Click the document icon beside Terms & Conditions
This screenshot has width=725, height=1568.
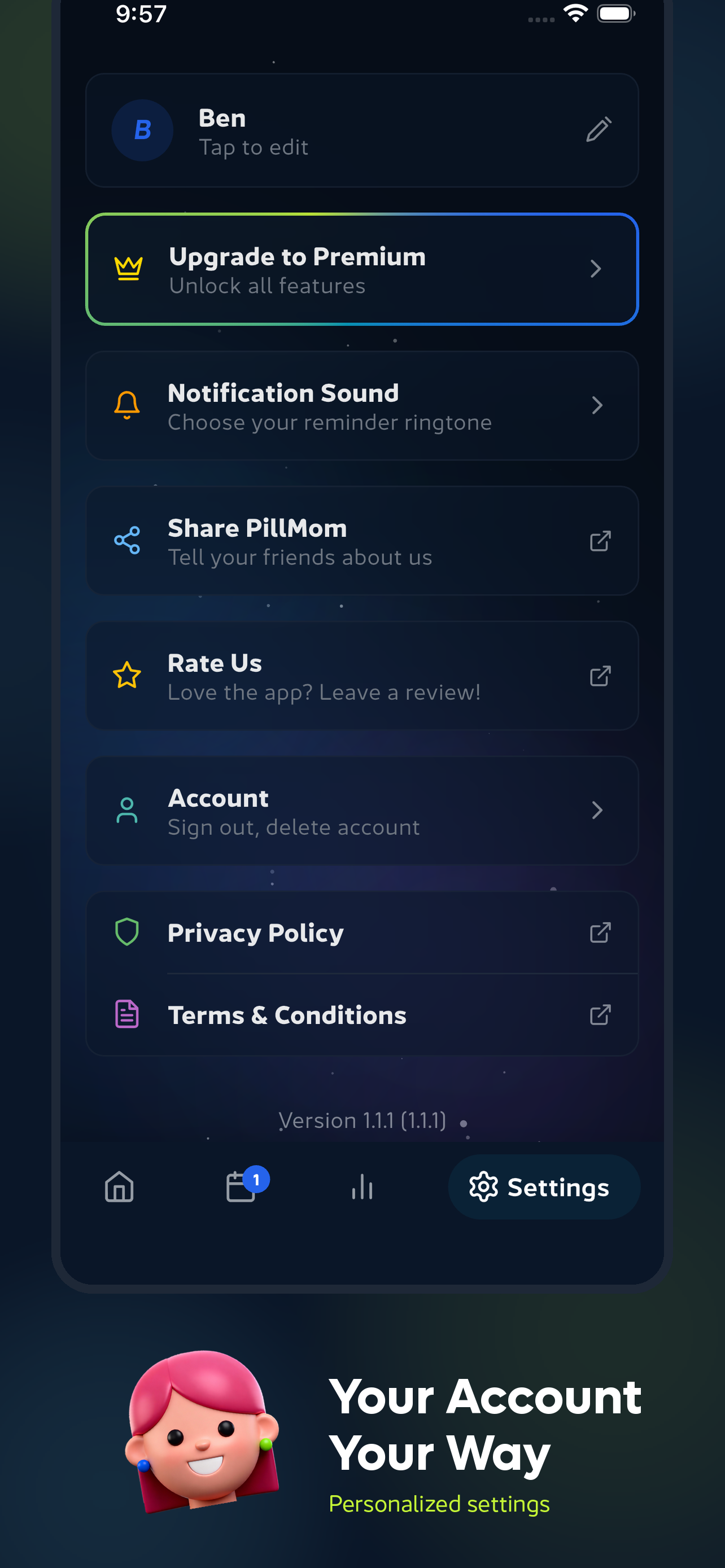tap(126, 1014)
